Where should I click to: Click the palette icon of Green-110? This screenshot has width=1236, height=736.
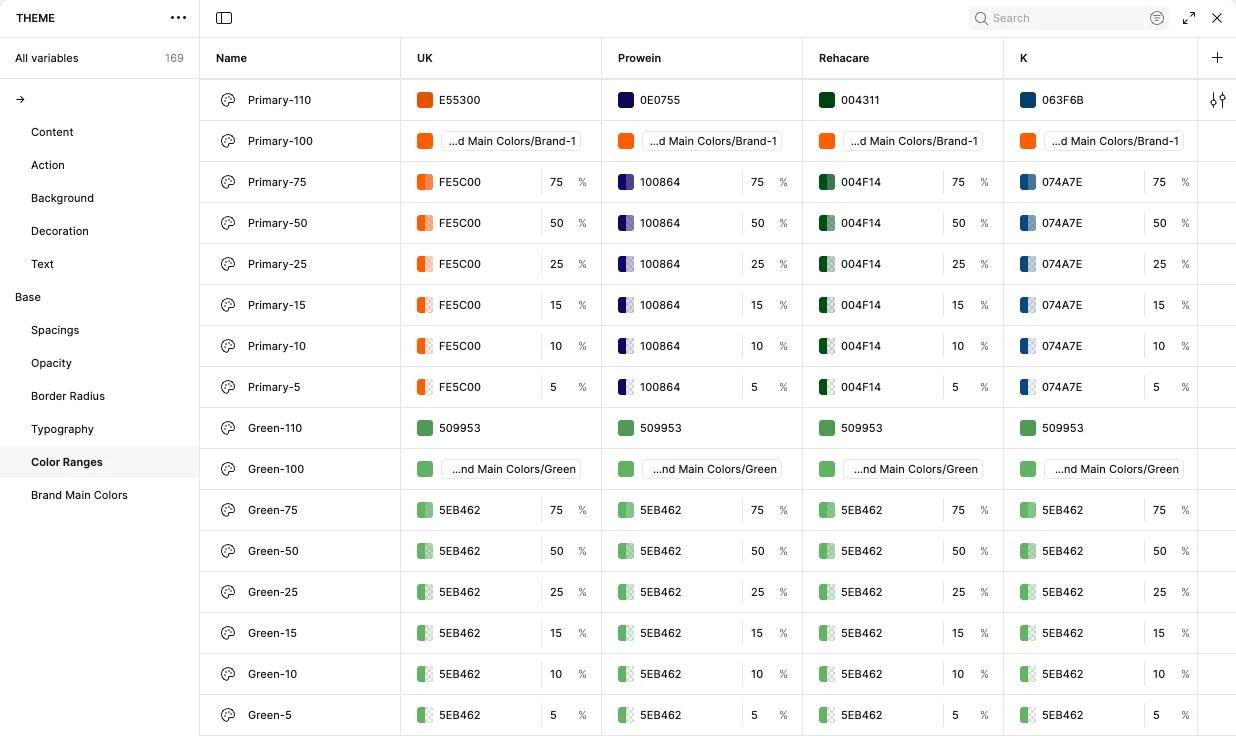pos(228,428)
